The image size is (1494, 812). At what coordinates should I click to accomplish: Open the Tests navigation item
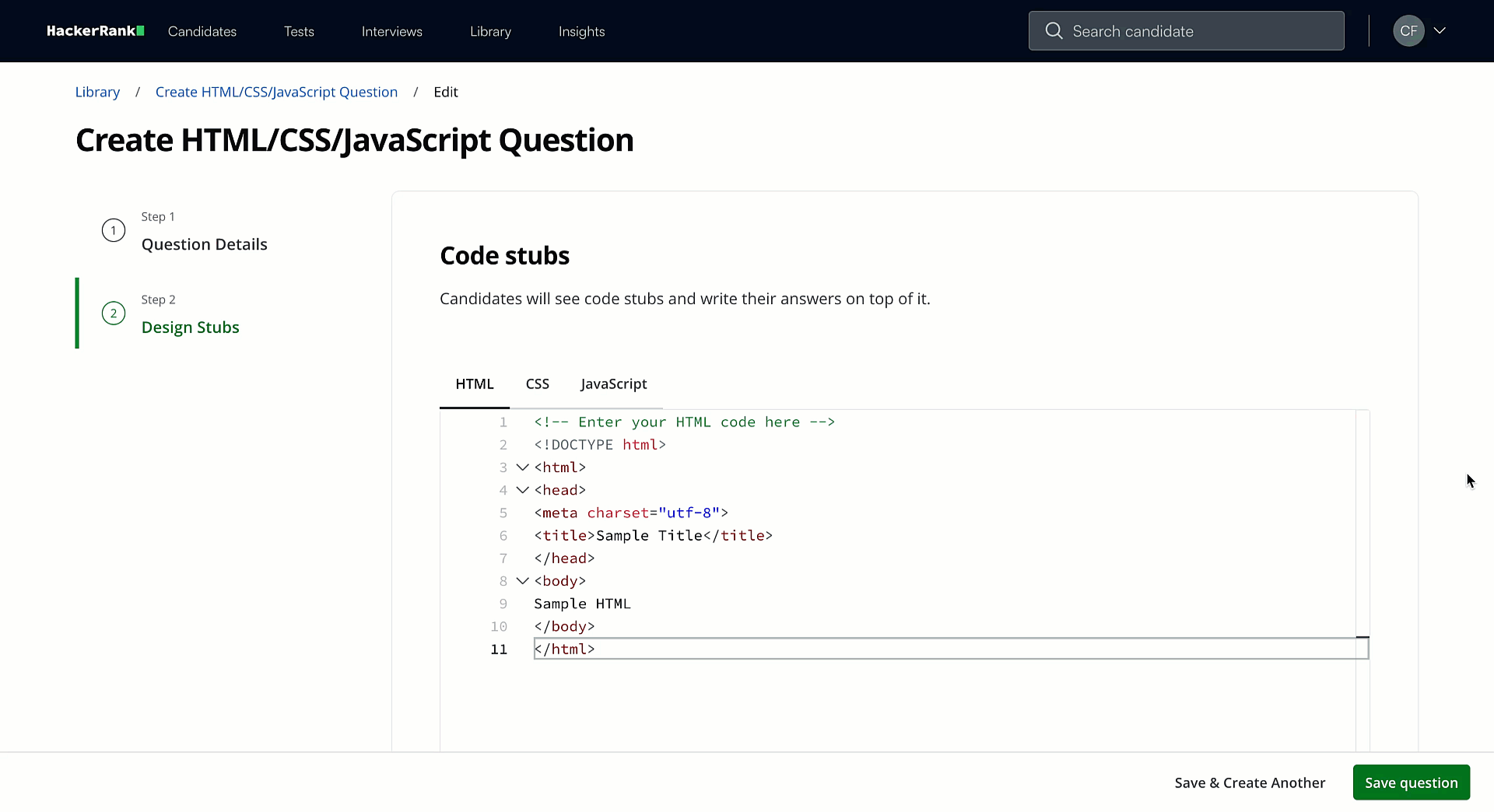click(299, 31)
